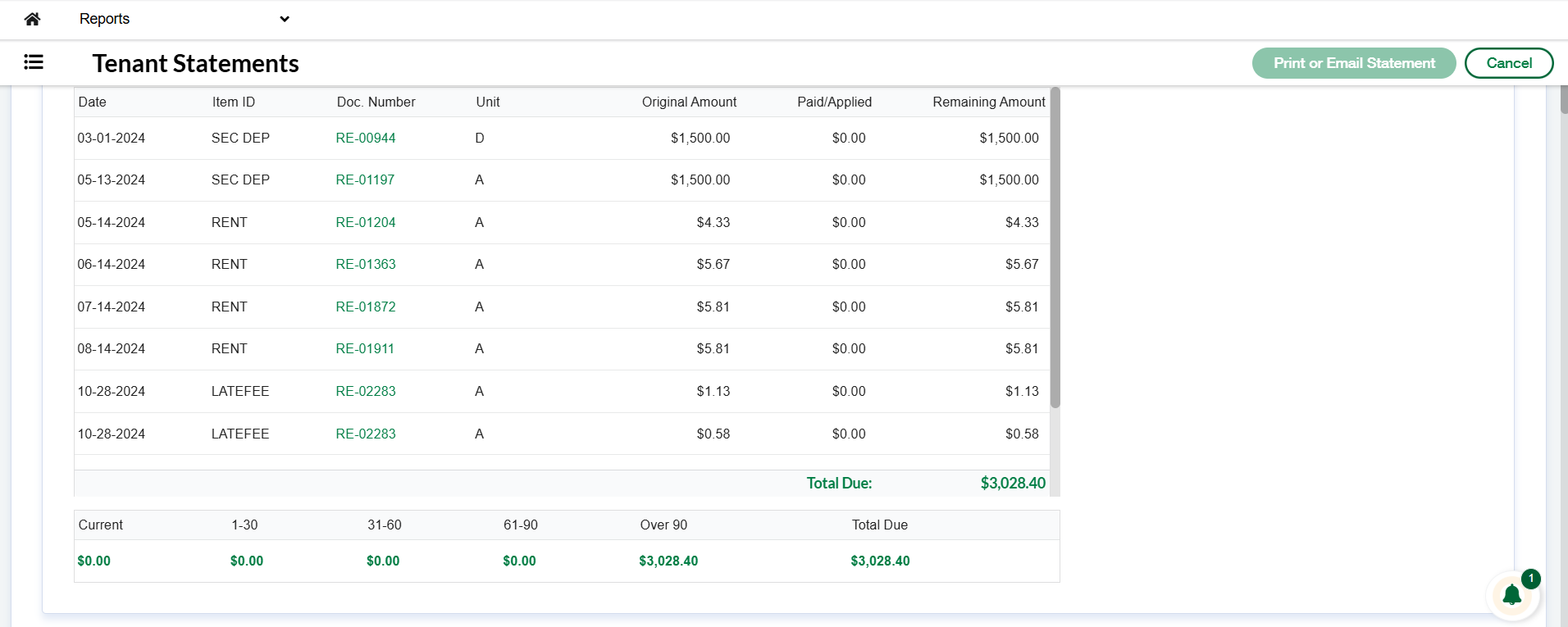Click the Total Due $3,028.40 green total
Viewport: 1568px width, 627px height.
point(1013,483)
